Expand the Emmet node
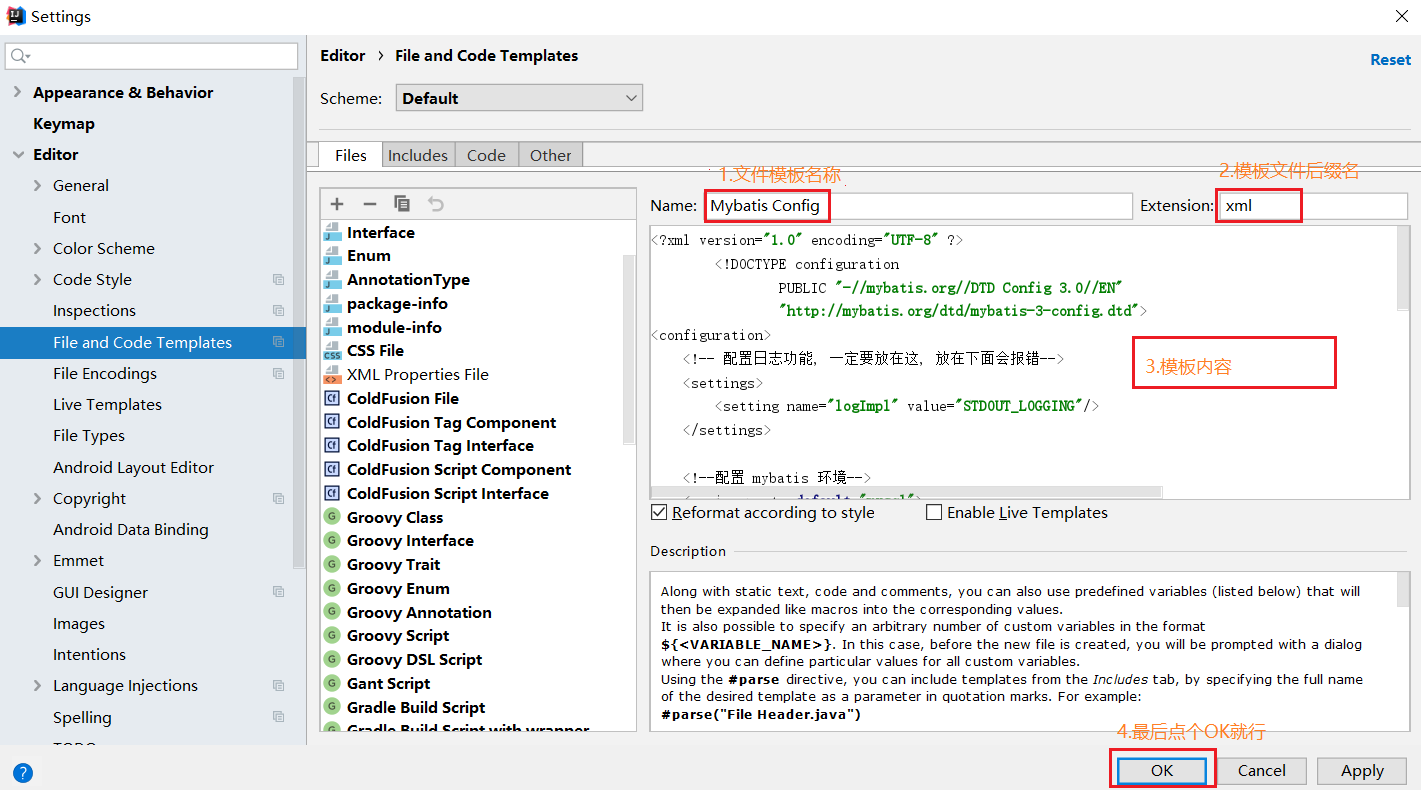 point(38,561)
